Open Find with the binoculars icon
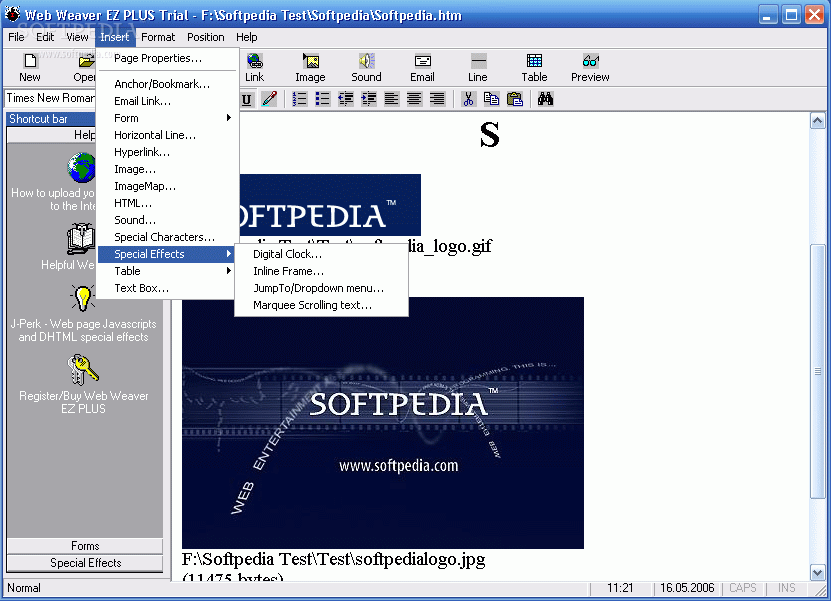This screenshot has width=831, height=601. coord(545,99)
